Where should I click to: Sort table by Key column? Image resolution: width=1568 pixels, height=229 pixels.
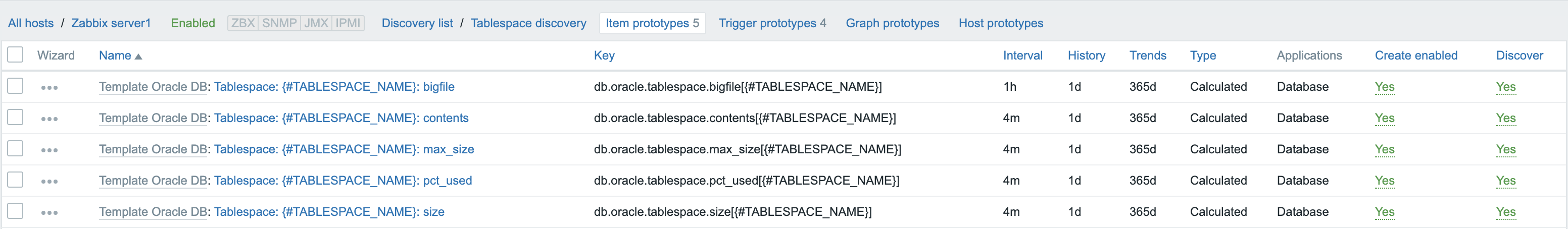tap(604, 55)
